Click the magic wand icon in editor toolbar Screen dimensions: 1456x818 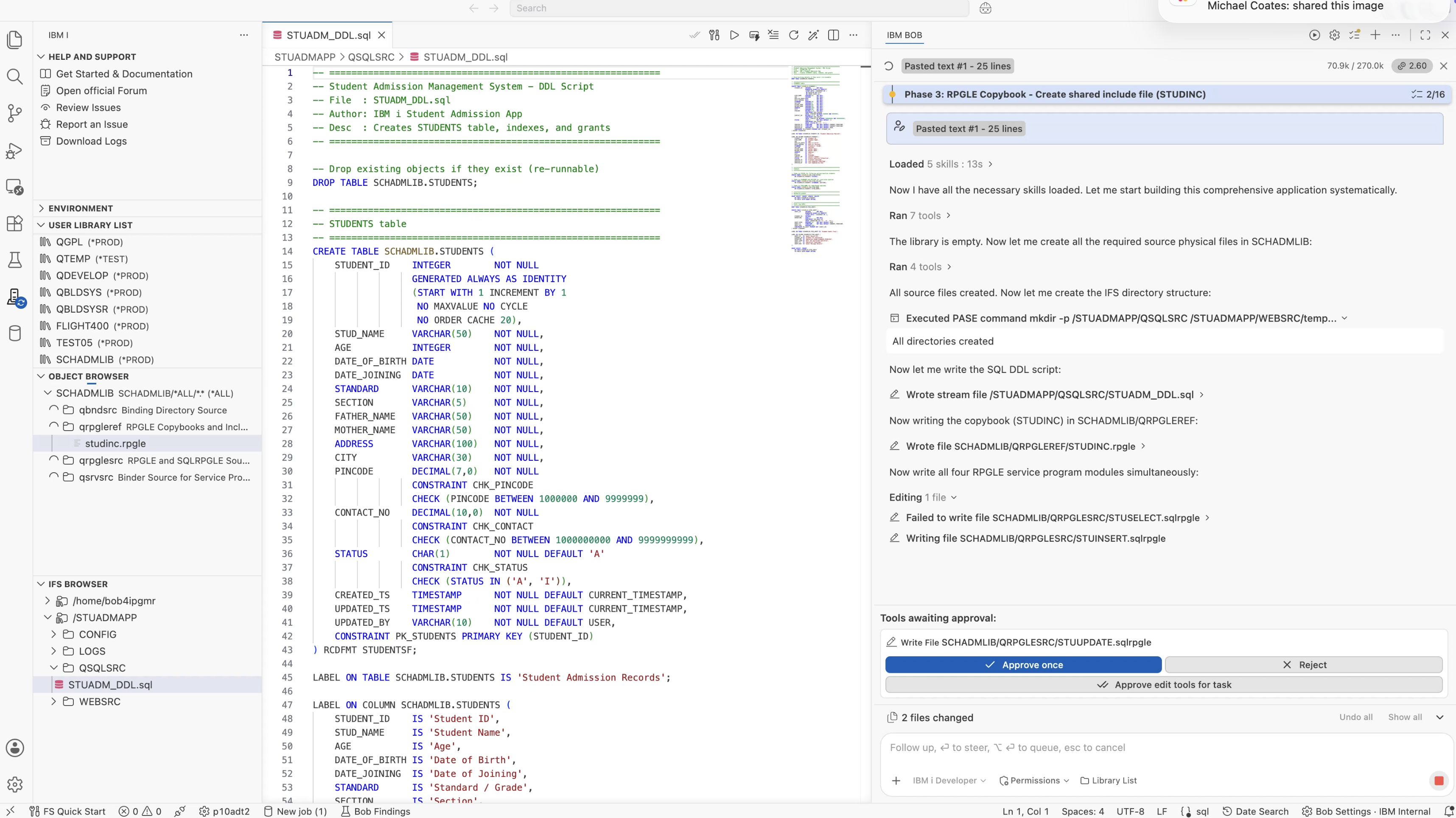(813, 35)
